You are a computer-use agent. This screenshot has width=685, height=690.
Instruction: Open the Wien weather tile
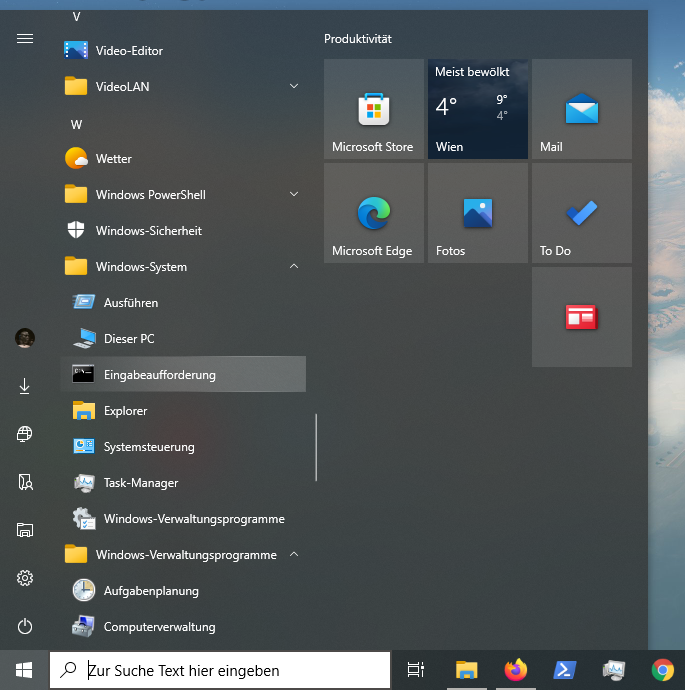(x=478, y=109)
